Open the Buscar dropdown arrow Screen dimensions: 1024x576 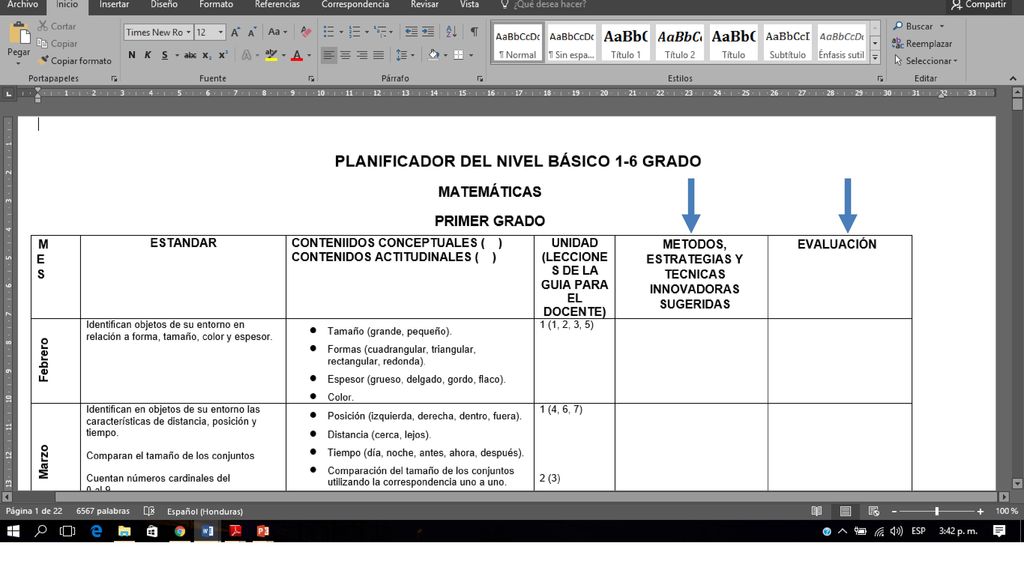coord(942,26)
